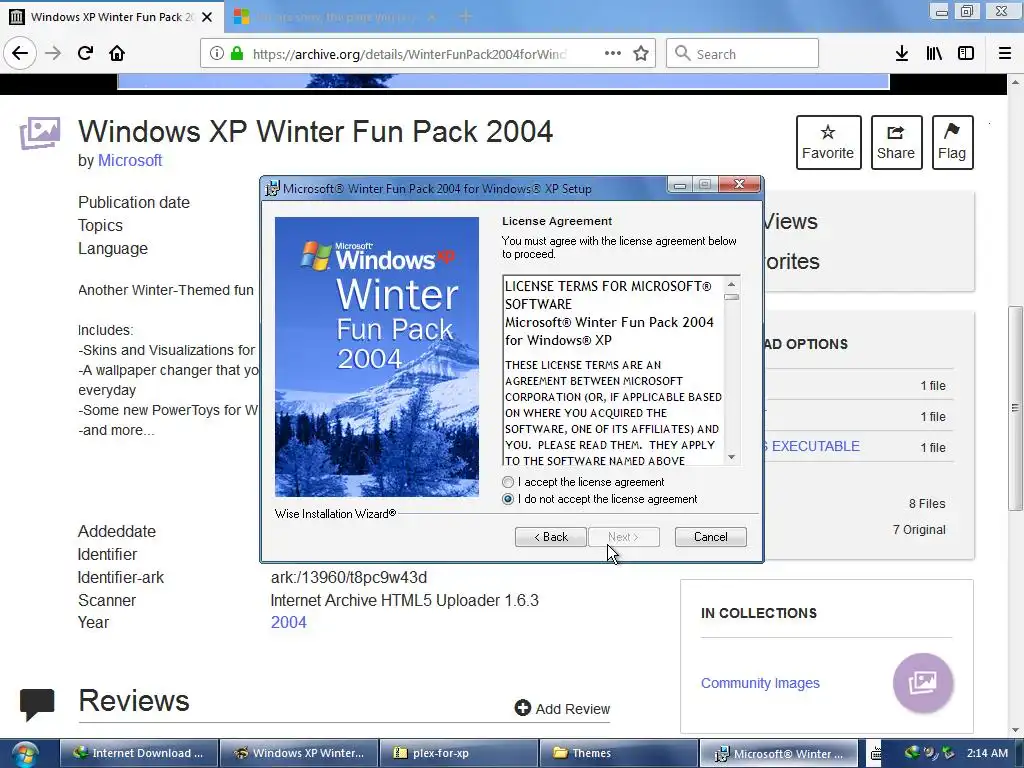Open the Library bookshelf icon
This screenshot has width=1024, height=768.
934,54
